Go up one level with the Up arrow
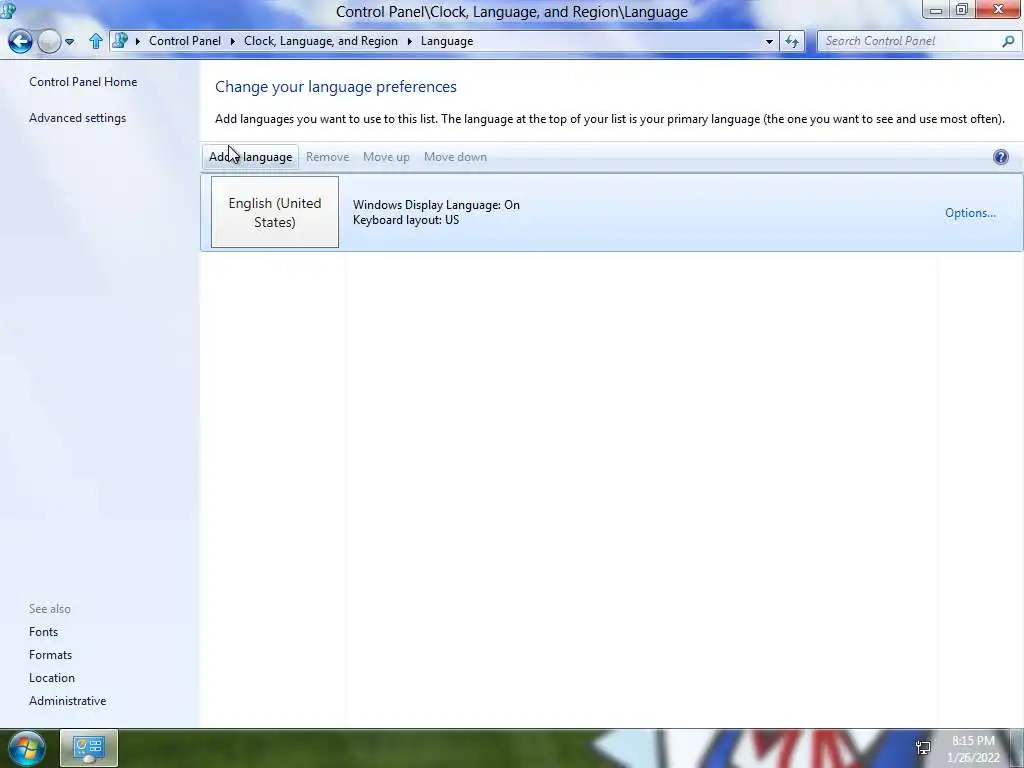The width and height of the screenshot is (1024, 768). pyautogui.click(x=96, y=41)
